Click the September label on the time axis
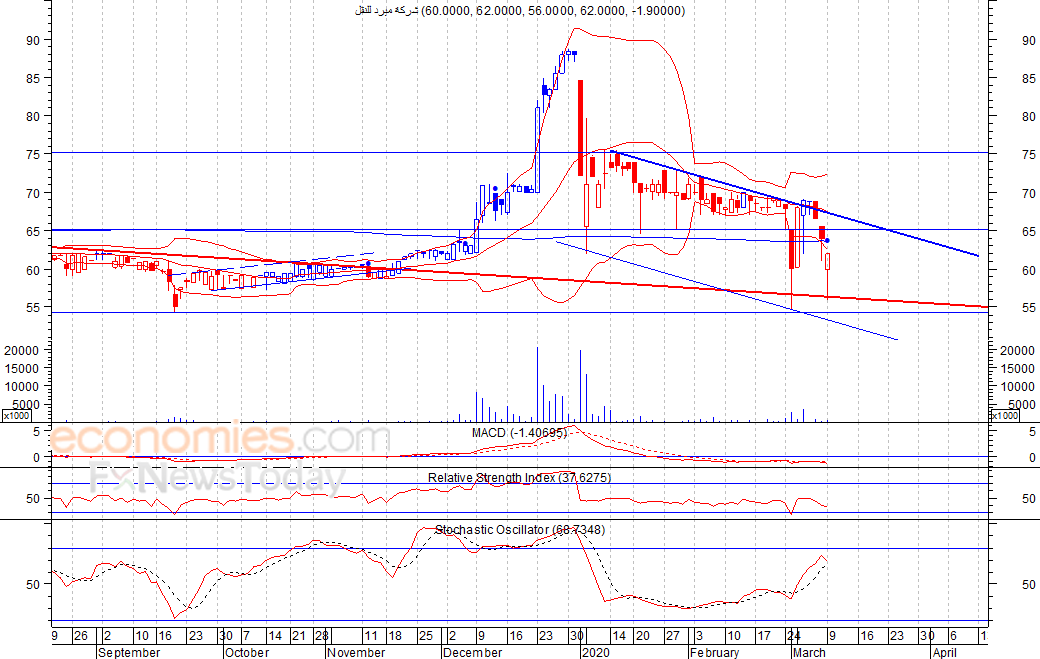The width and height of the screenshot is (1040, 659). (x=129, y=652)
